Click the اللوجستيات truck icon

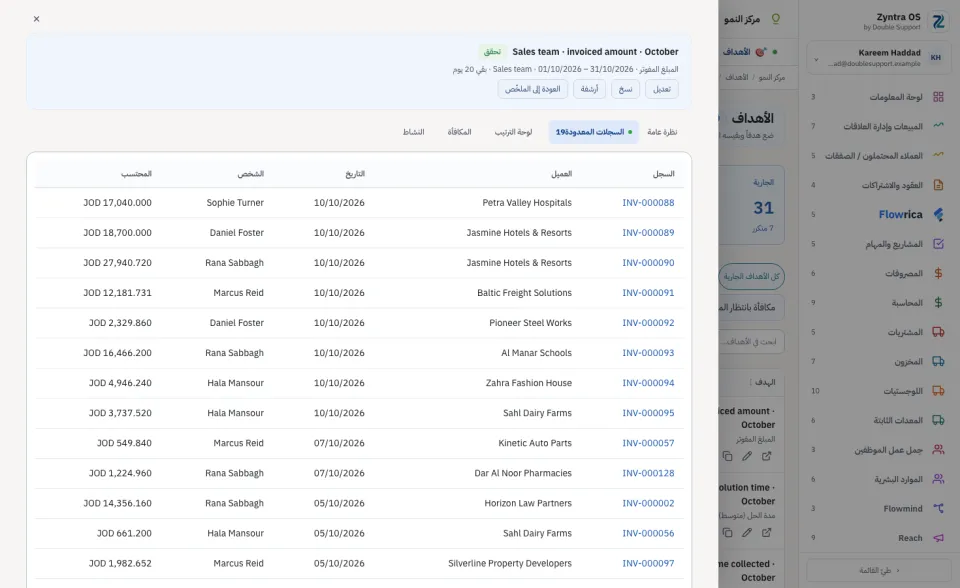coord(938,391)
